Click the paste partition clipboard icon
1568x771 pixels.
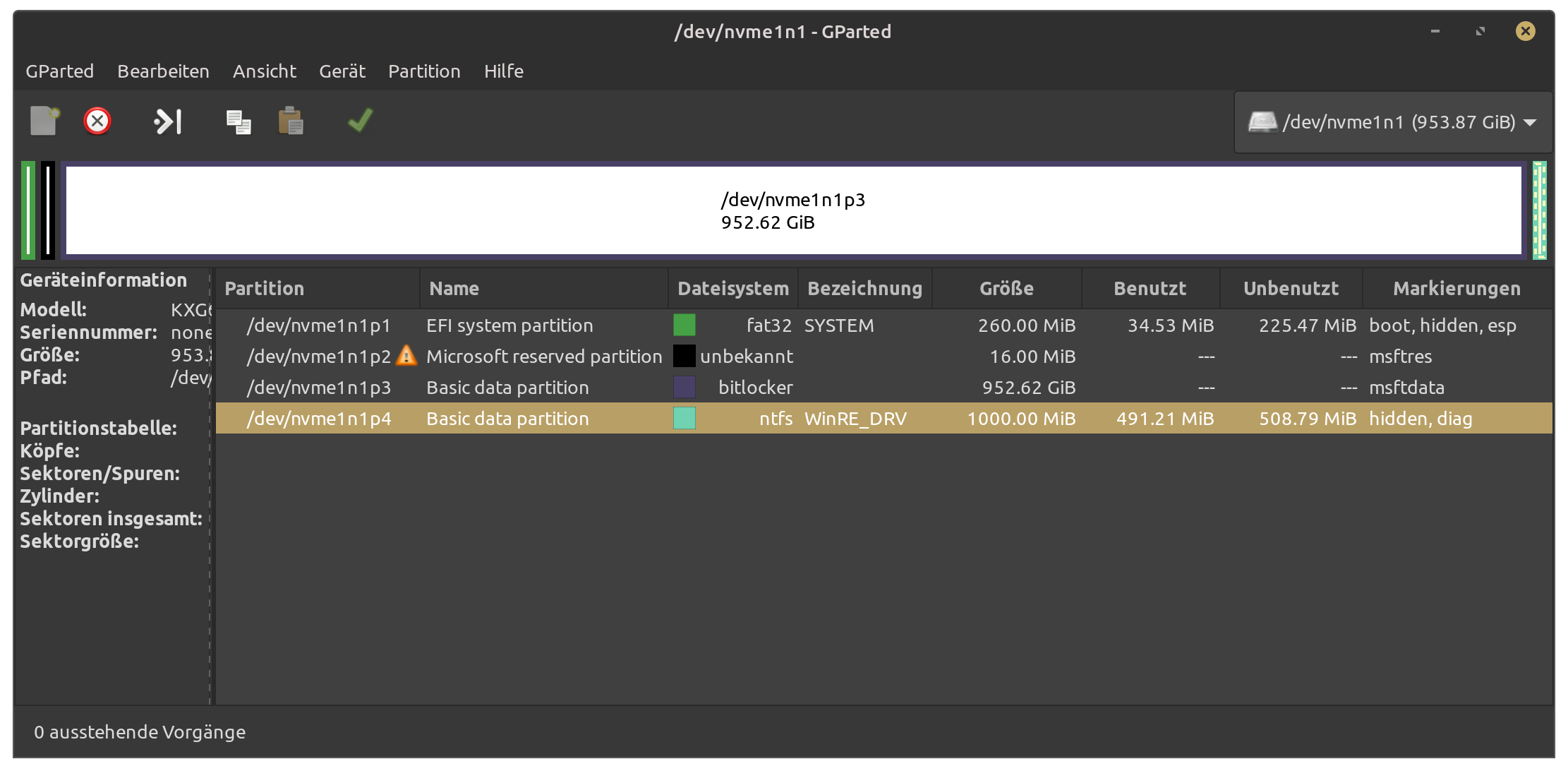coord(290,121)
